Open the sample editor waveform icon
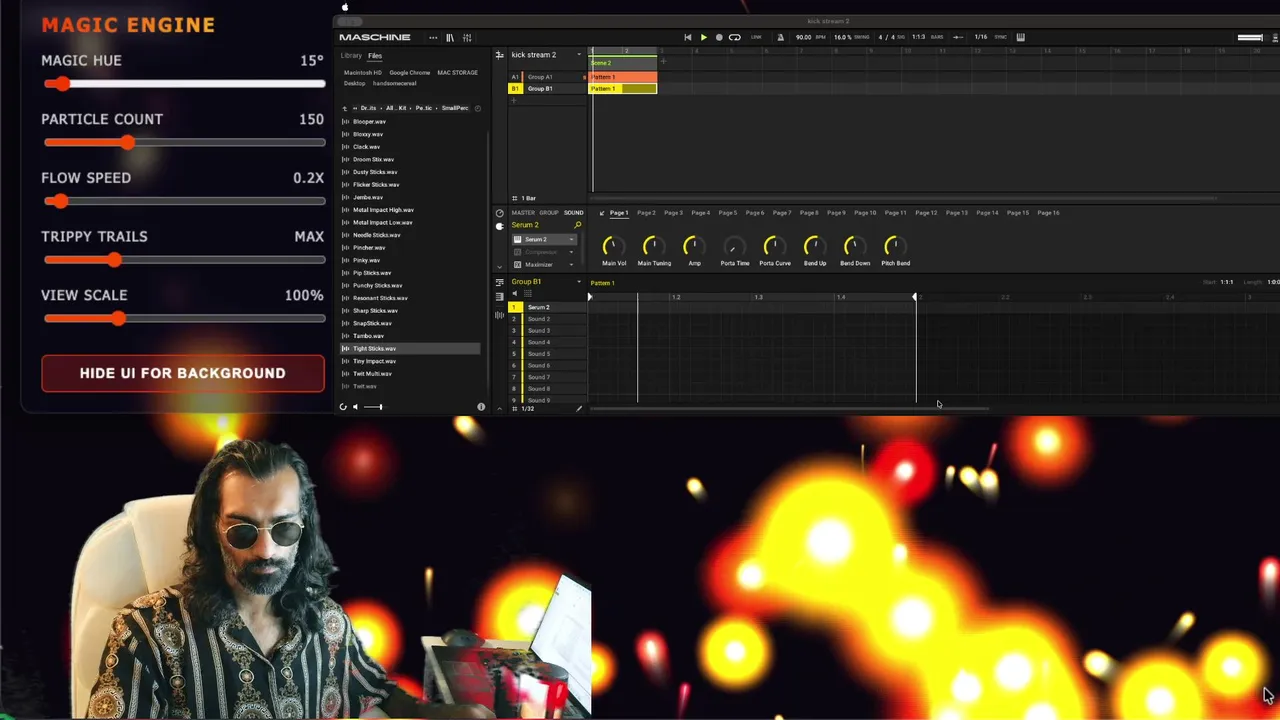The image size is (1280, 720). (500, 315)
